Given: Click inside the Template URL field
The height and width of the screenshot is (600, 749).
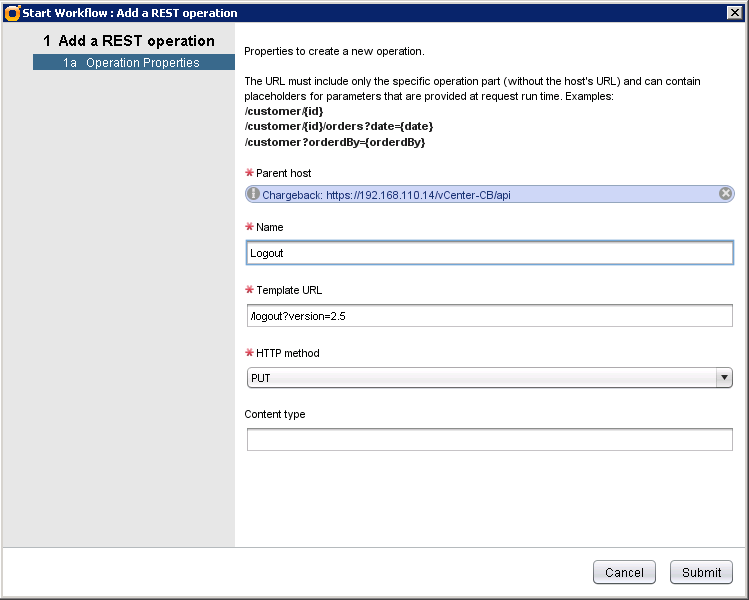Looking at the screenshot, I should (x=489, y=316).
